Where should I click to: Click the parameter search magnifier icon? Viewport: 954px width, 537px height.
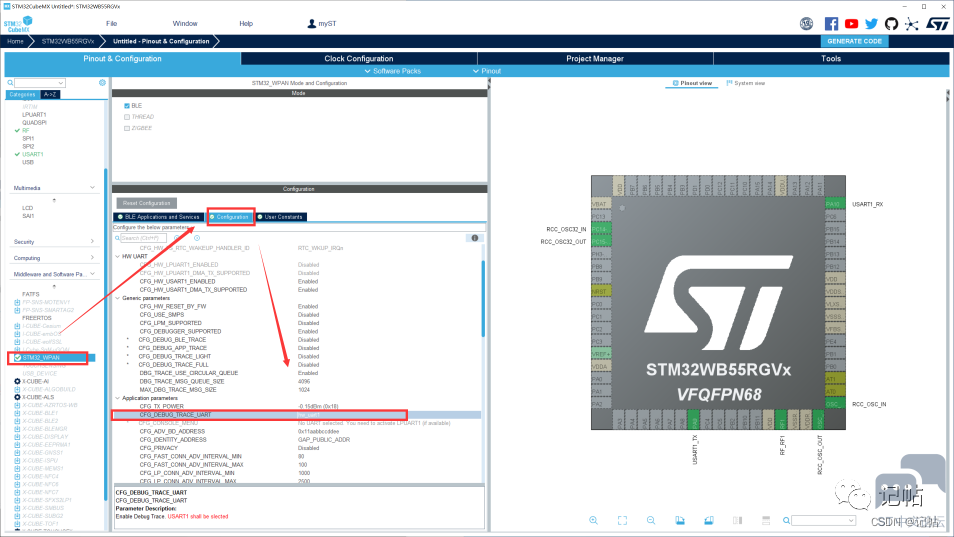(117, 238)
